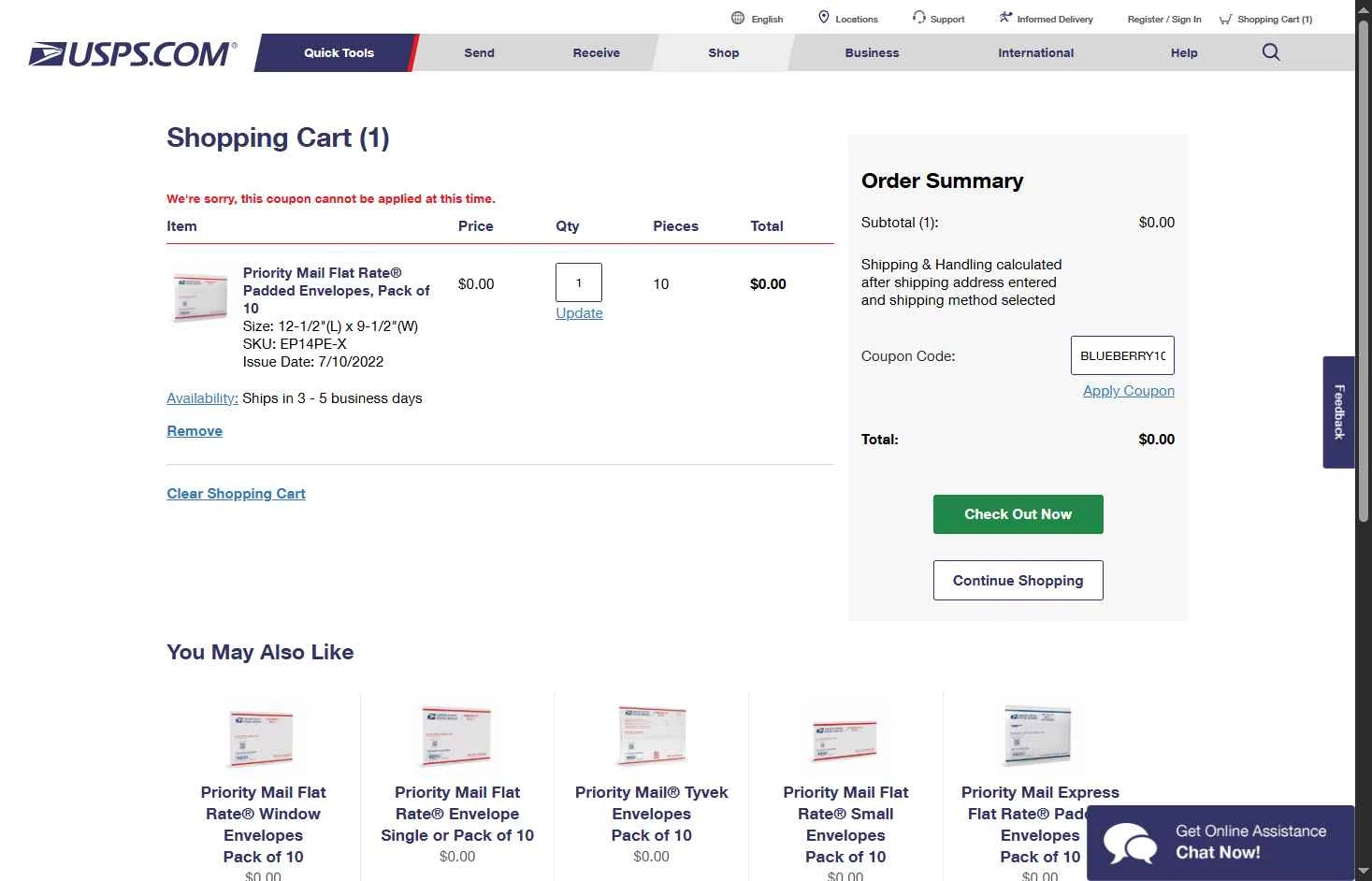Viewport: 1372px width, 881px height.
Task: Click the quantity input box
Action: pos(579,282)
